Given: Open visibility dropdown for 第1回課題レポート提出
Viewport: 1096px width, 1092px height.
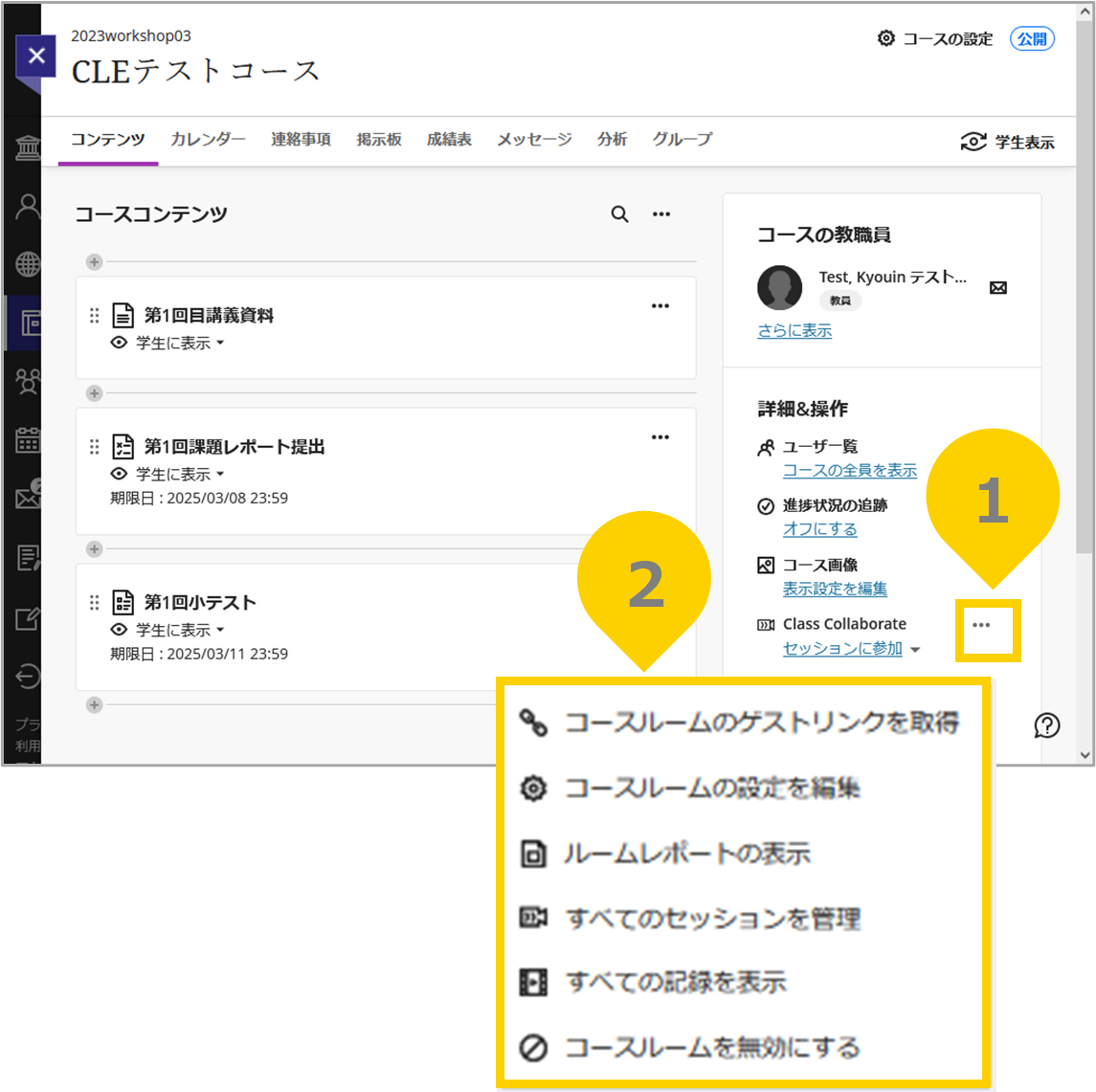Looking at the screenshot, I should pyautogui.click(x=180, y=475).
